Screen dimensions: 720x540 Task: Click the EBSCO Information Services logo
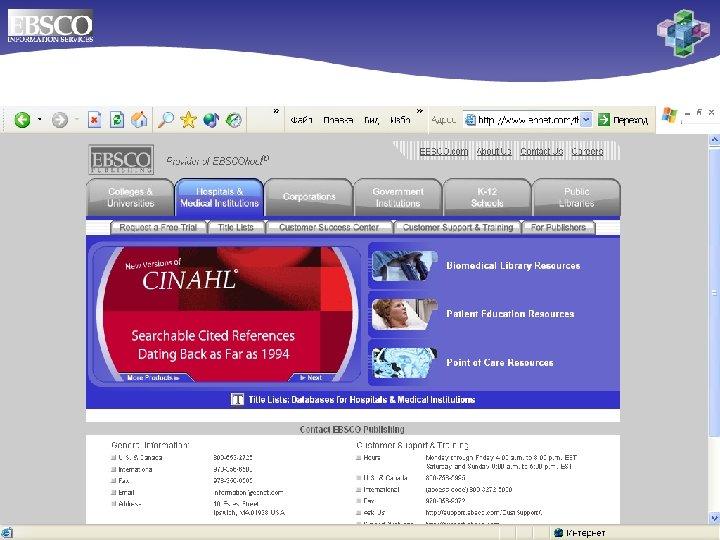[50, 27]
